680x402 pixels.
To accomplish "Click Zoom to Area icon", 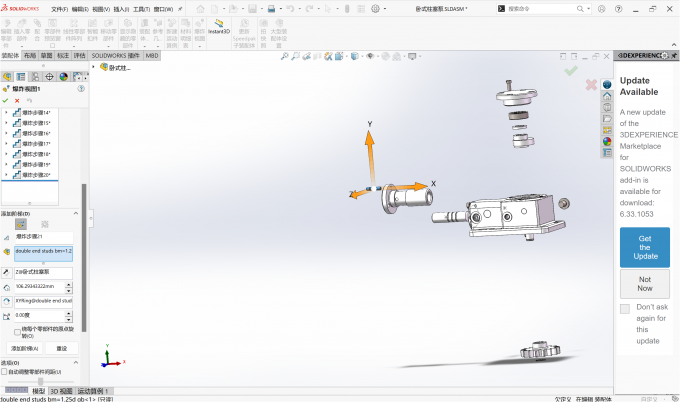I will (295, 56).
